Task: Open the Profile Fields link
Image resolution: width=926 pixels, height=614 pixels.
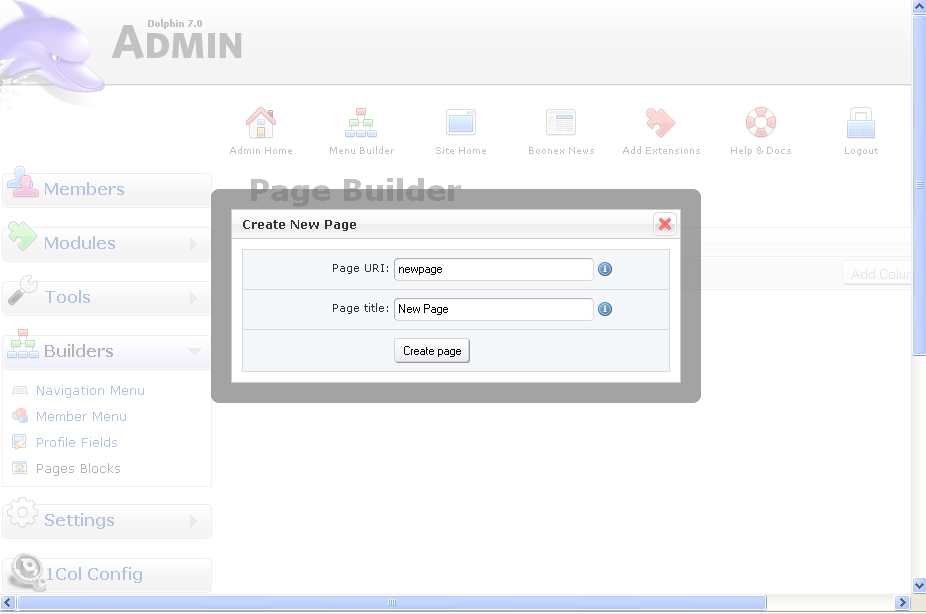Action: tap(77, 442)
